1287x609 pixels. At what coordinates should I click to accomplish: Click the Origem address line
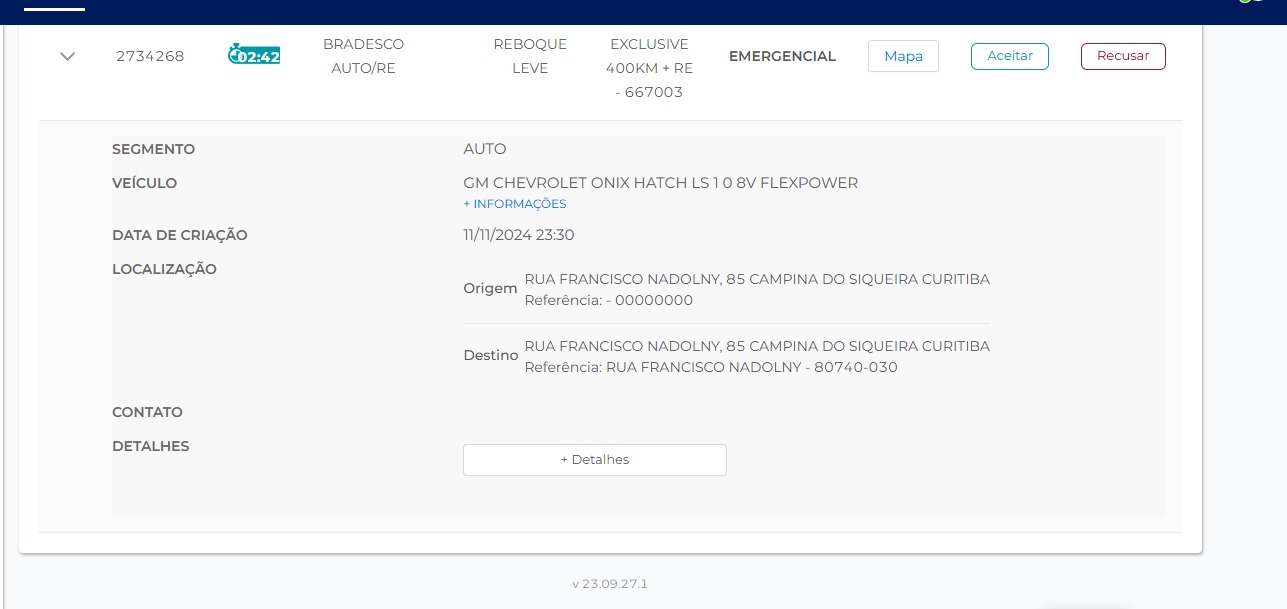point(757,279)
